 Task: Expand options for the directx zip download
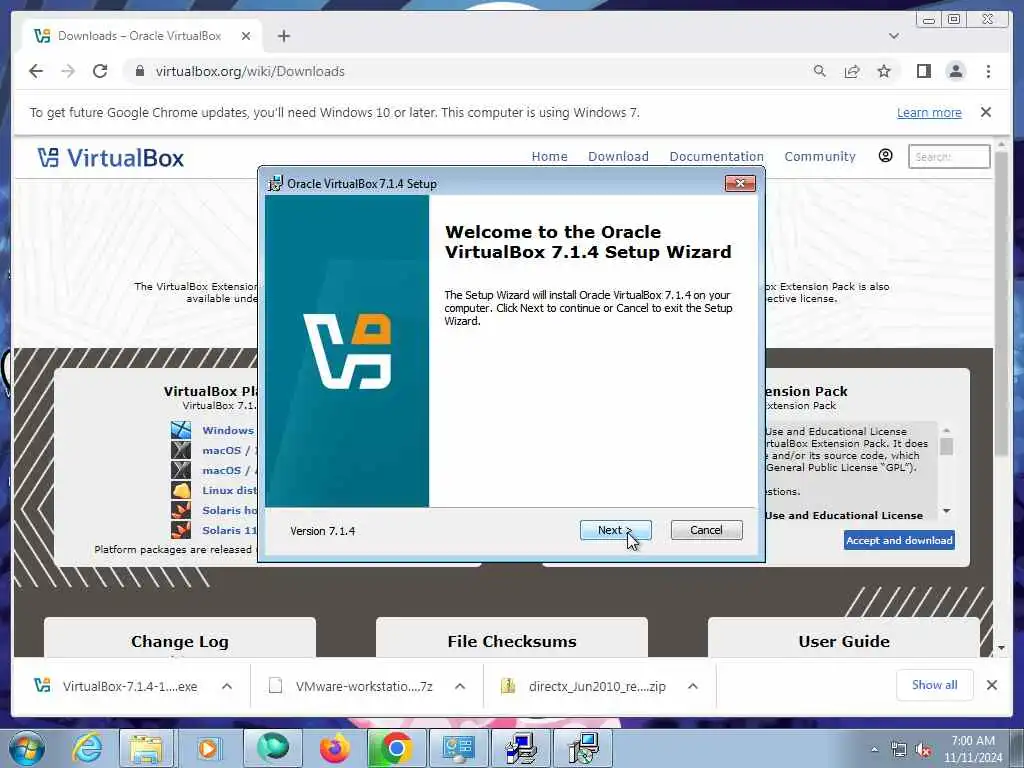pos(693,686)
